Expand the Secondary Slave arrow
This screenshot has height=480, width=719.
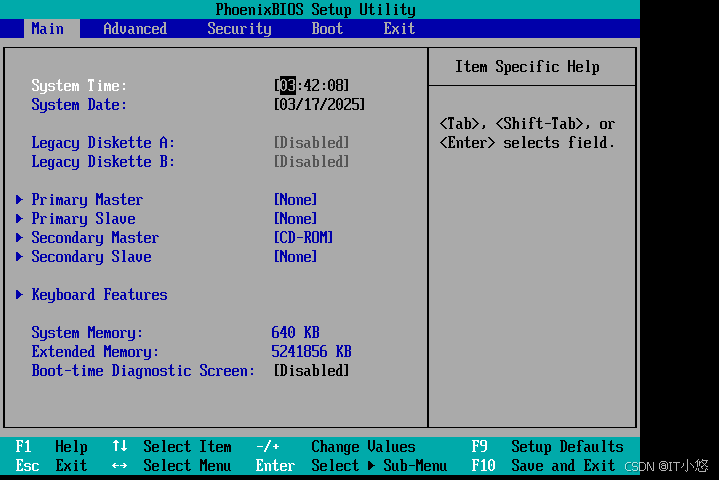[19, 256]
